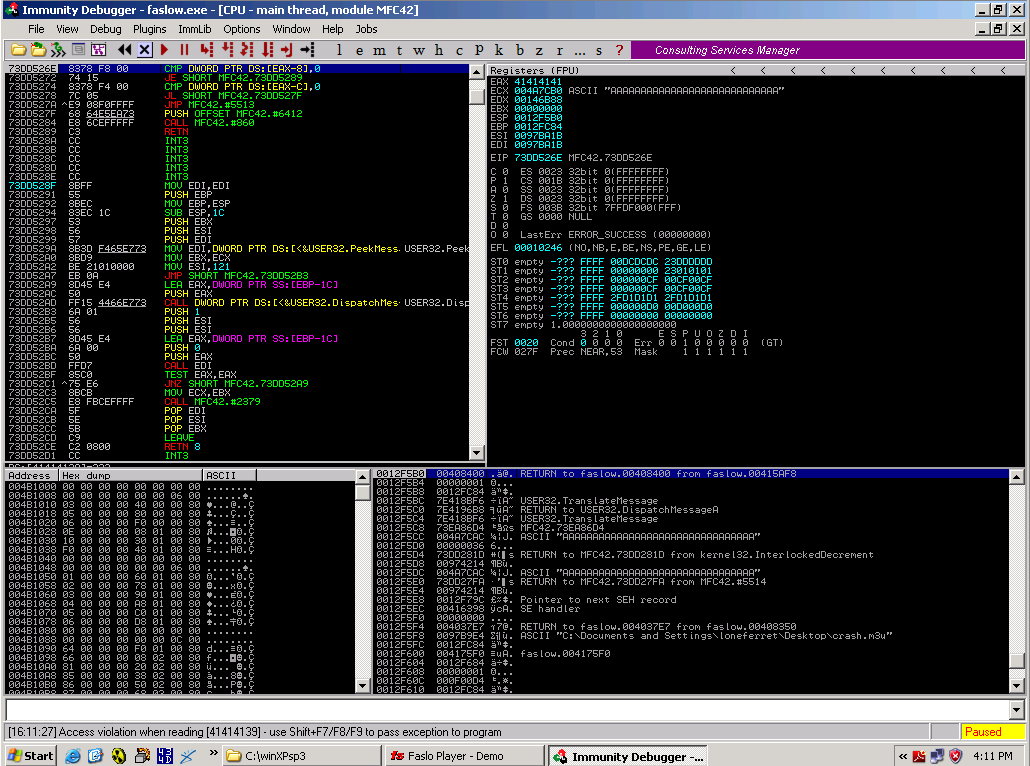Click the yellow Paused status indicator
The image size is (1030, 766).
point(993,732)
